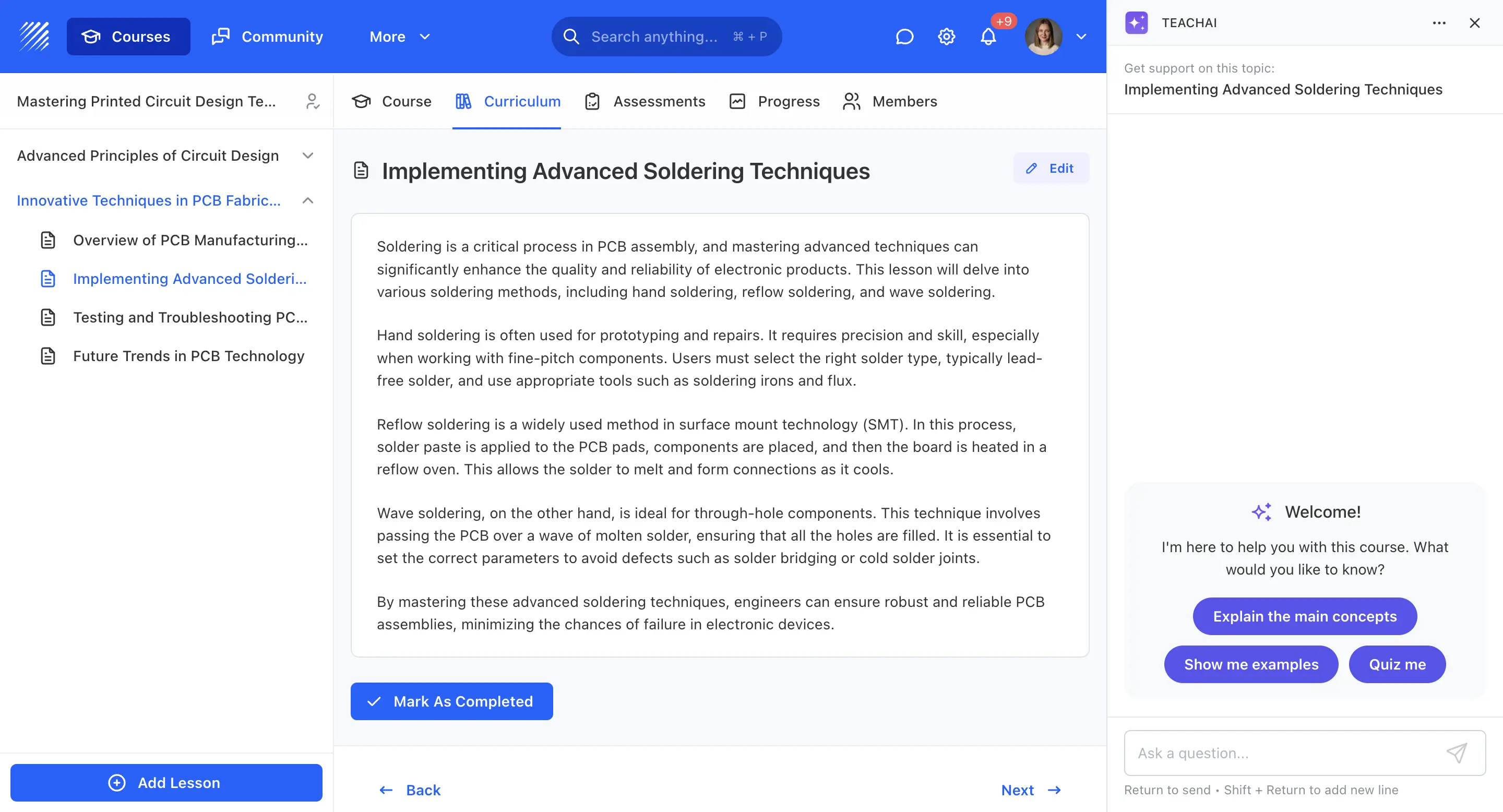Open the chat messages icon
Viewport: 1503px width, 812px height.
904,37
